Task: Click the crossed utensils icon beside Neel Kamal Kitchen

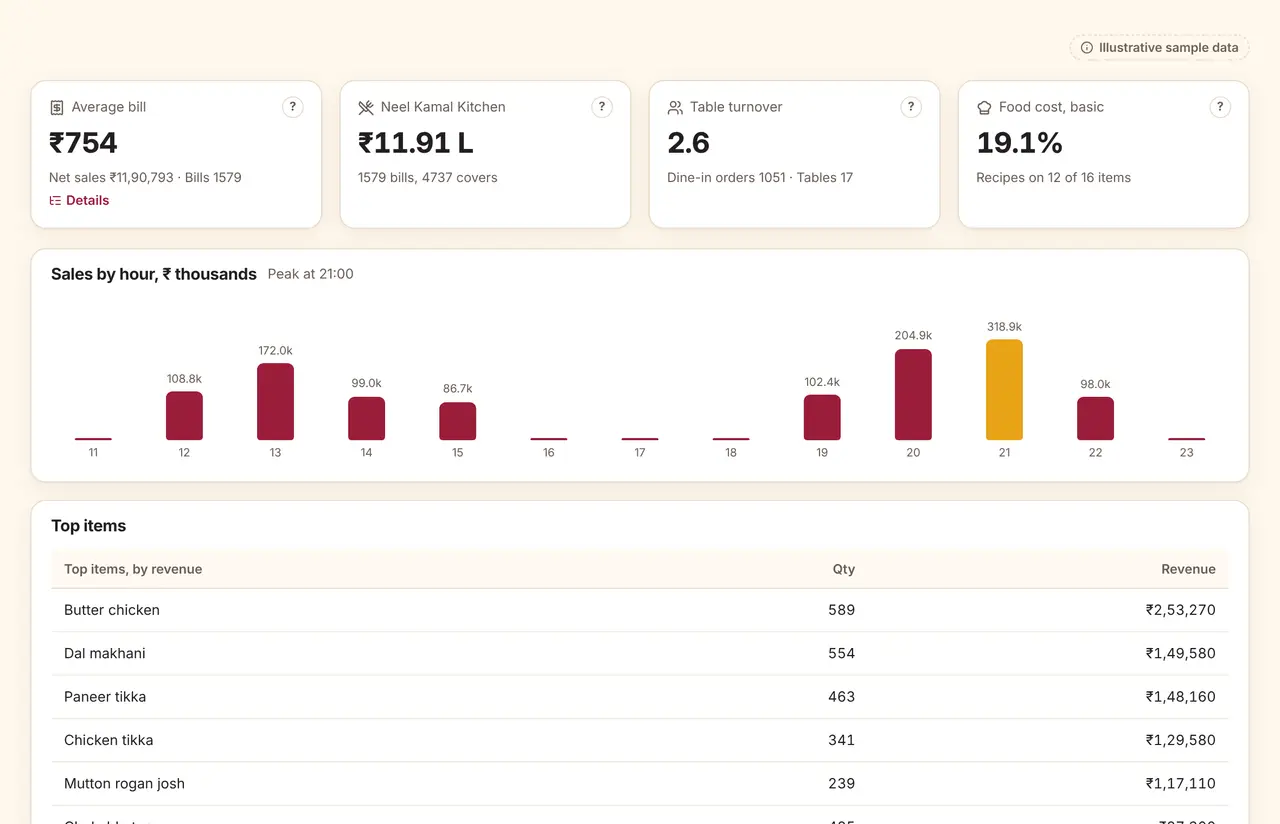Action: click(366, 107)
